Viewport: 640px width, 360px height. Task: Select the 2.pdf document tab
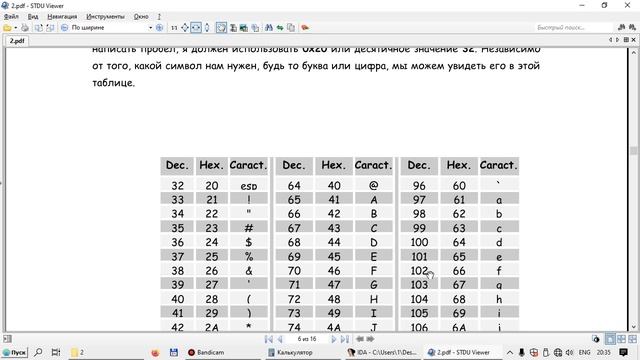coord(17,41)
